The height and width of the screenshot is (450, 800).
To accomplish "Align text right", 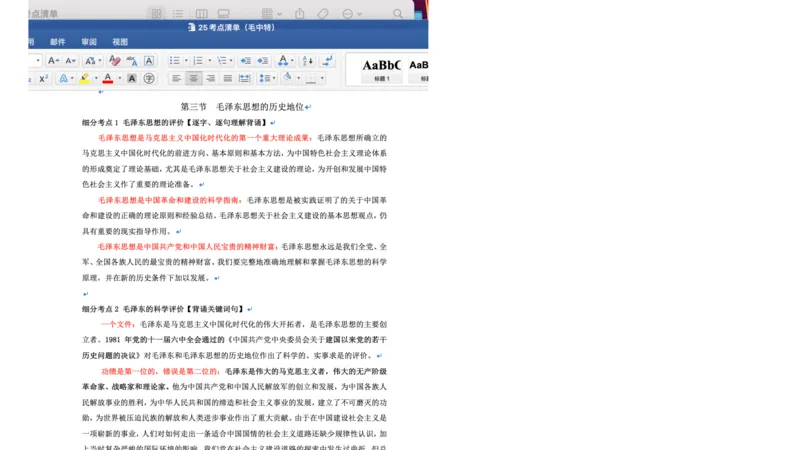I will click(210, 78).
